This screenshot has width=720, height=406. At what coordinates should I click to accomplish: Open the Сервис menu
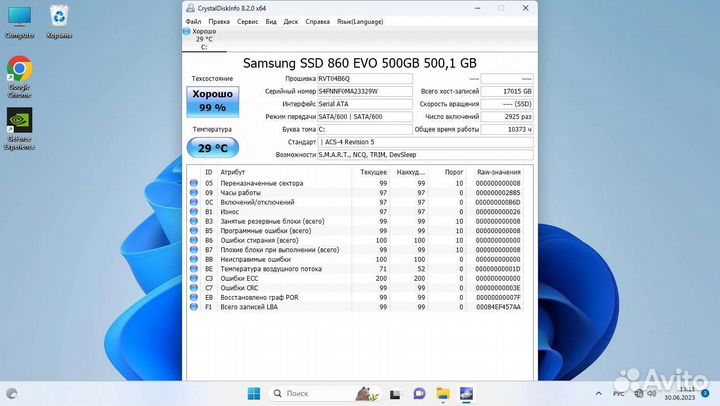click(247, 20)
